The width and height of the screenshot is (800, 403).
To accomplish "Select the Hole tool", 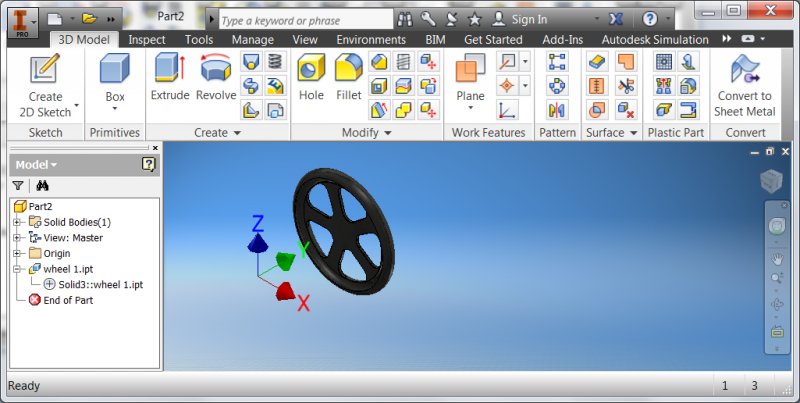I will (311, 78).
